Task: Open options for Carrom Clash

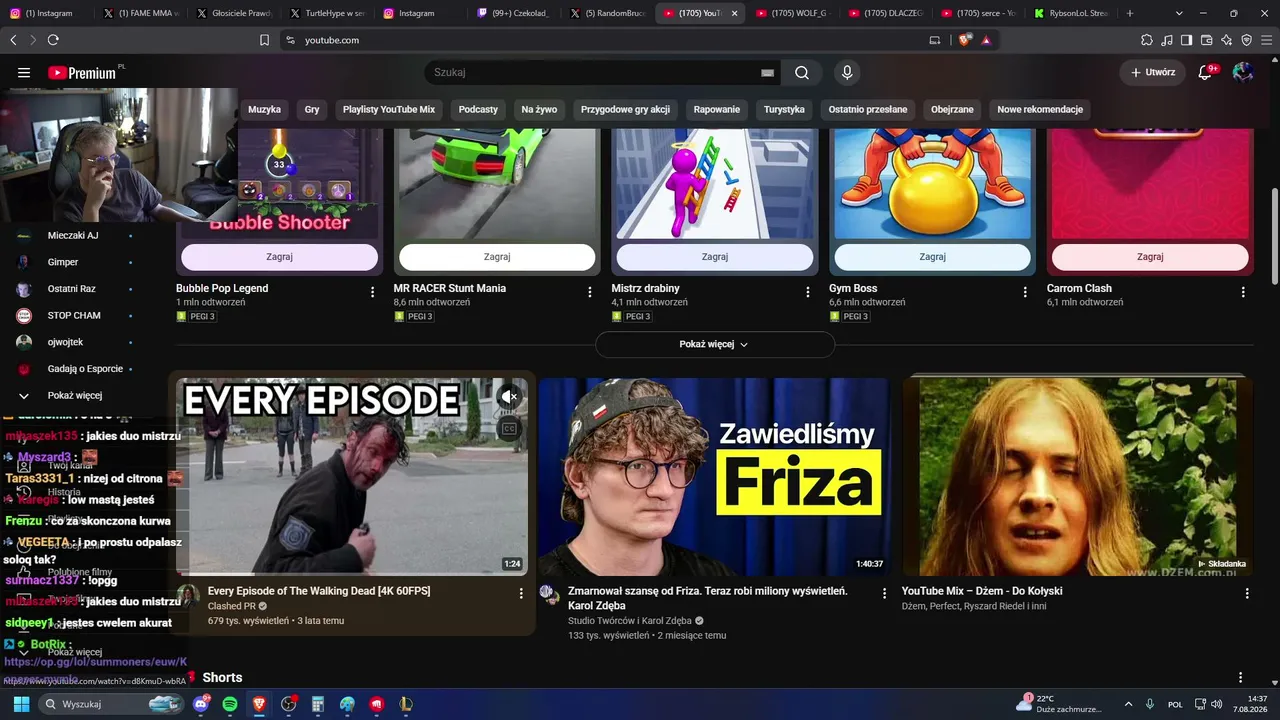Action: click(1243, 292)
